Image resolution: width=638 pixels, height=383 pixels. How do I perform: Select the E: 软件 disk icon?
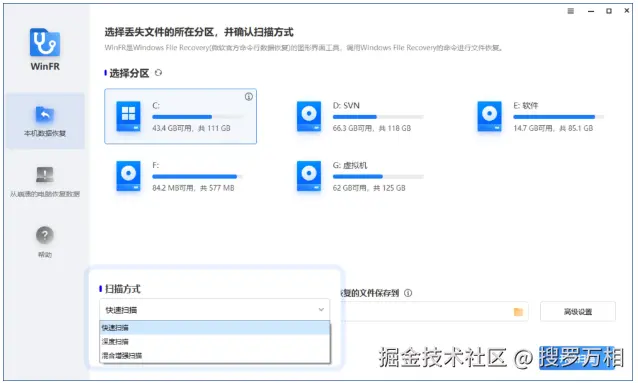(x=489, y=116)
